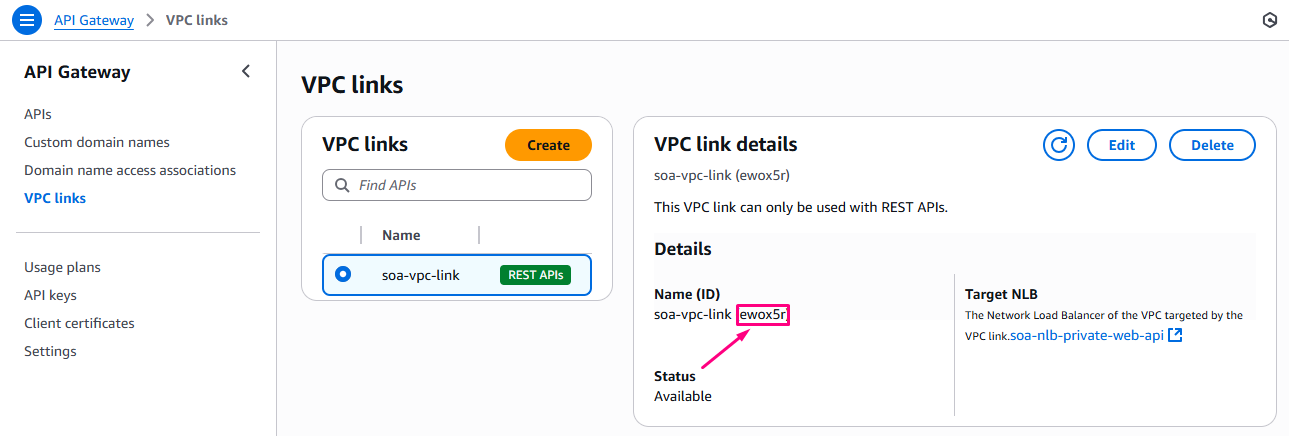This screenshot has height=436, width=1289.
Task: Open Domain name access associations
Action: point(130,170)
